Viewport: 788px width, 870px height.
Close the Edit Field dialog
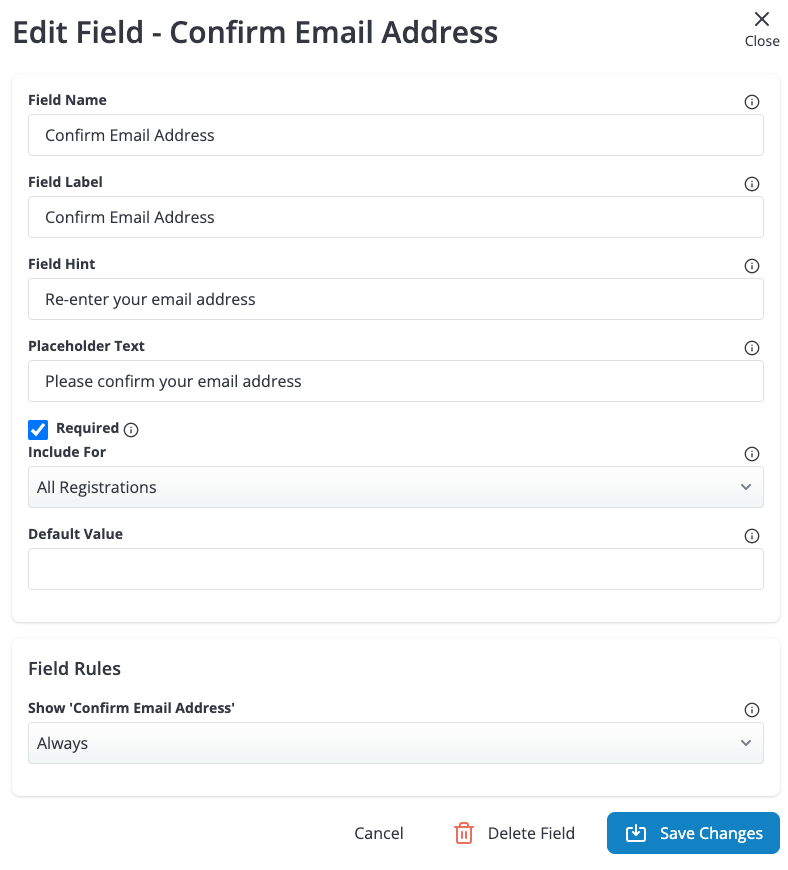tap(762, 29)
